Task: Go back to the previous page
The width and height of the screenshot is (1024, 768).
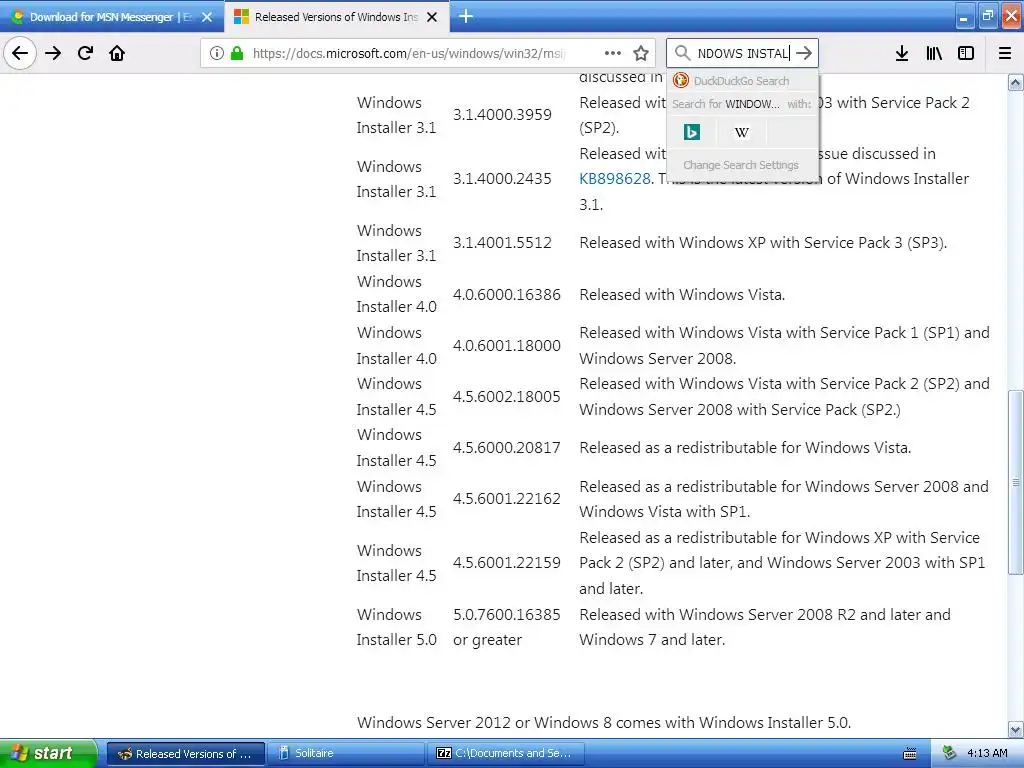Action: [20, 53]
